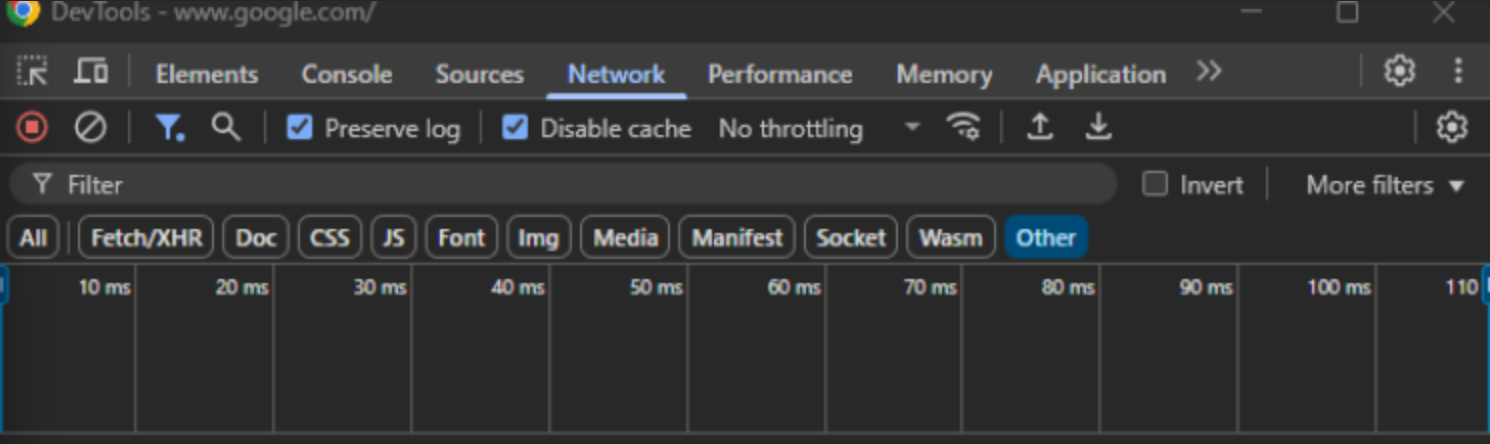Open Network panel settings gear
The image size is (1490, 444).
(1451, 128)
